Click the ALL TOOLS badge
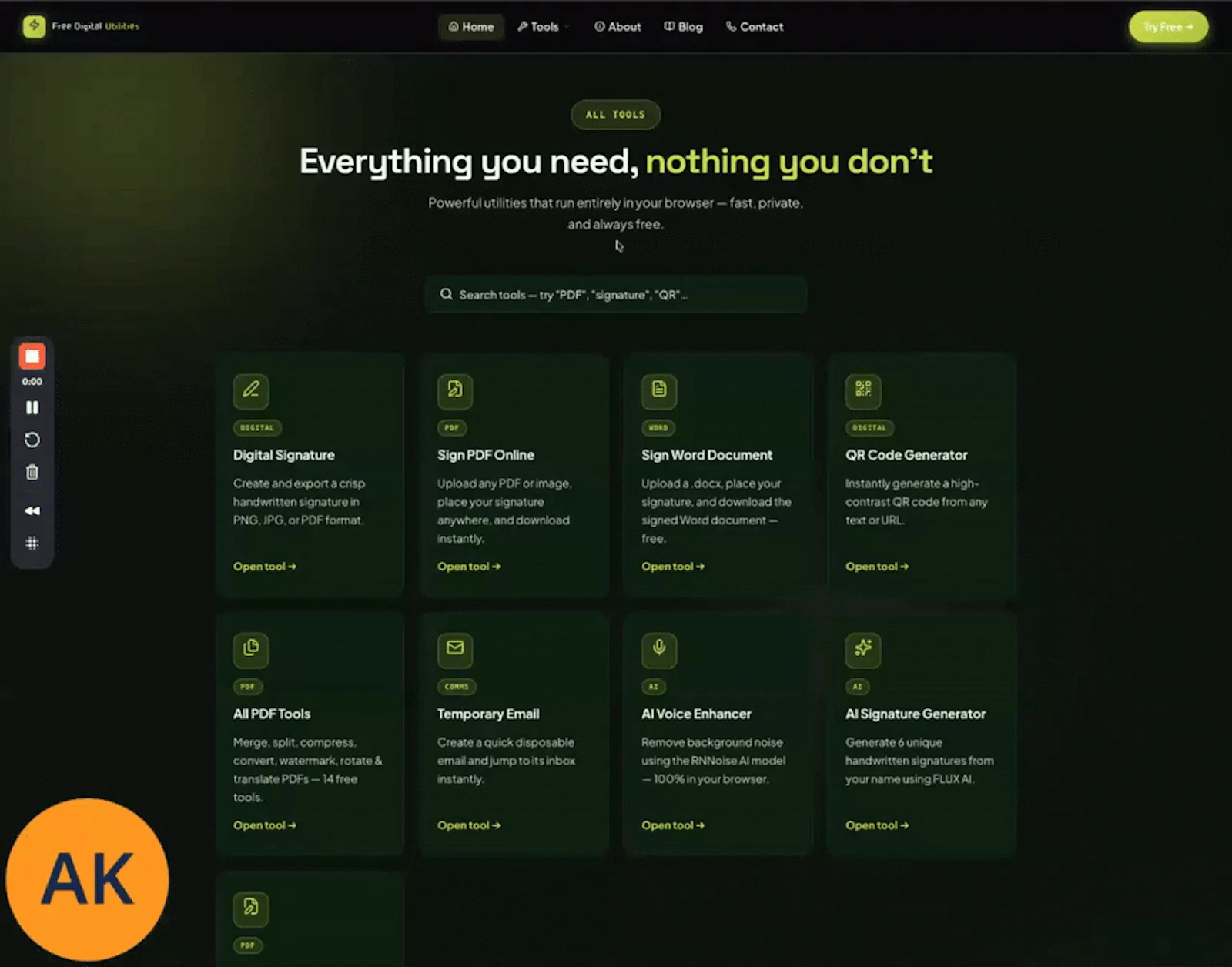The width and height of the screenshot is (1232, 967). click(615, 115)
